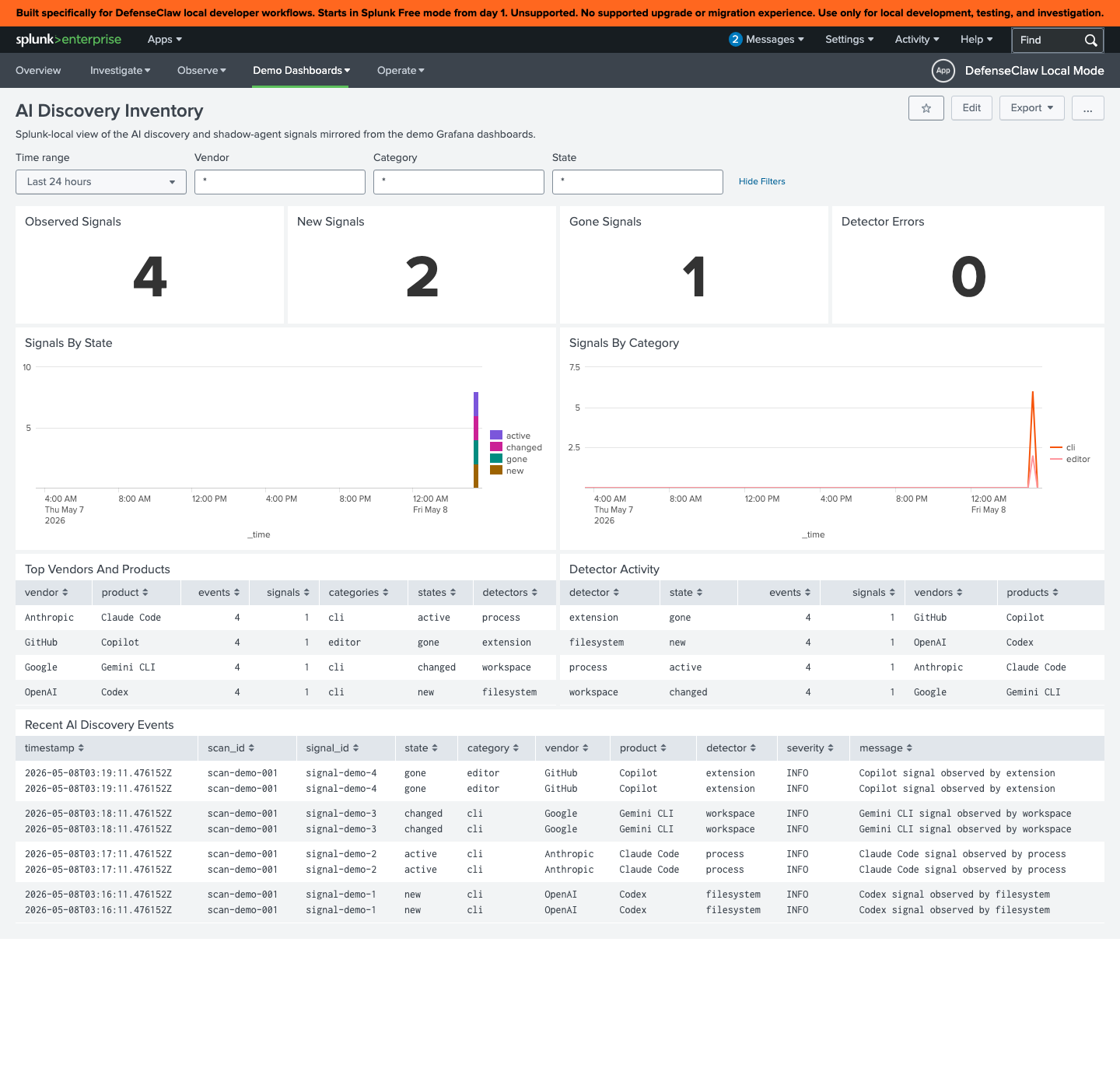
Task: Sort Recent Events by category column
Action: pyautogui.click(x=493, y=748)
